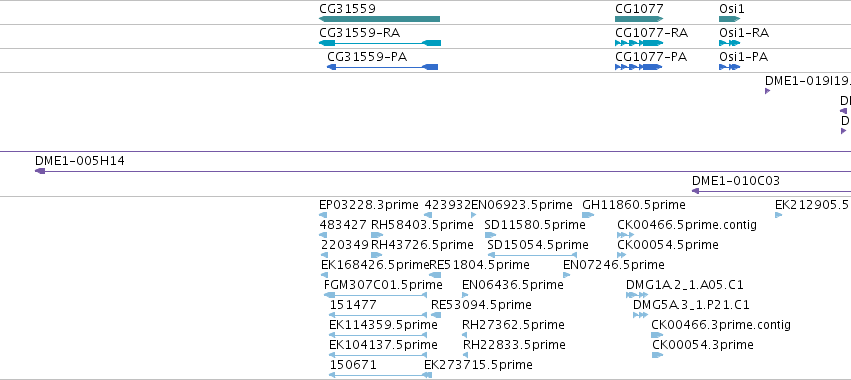Click the SD15054.5prime EST feature line
Viewport: 851px width, 380px height.
click(531, 255)
